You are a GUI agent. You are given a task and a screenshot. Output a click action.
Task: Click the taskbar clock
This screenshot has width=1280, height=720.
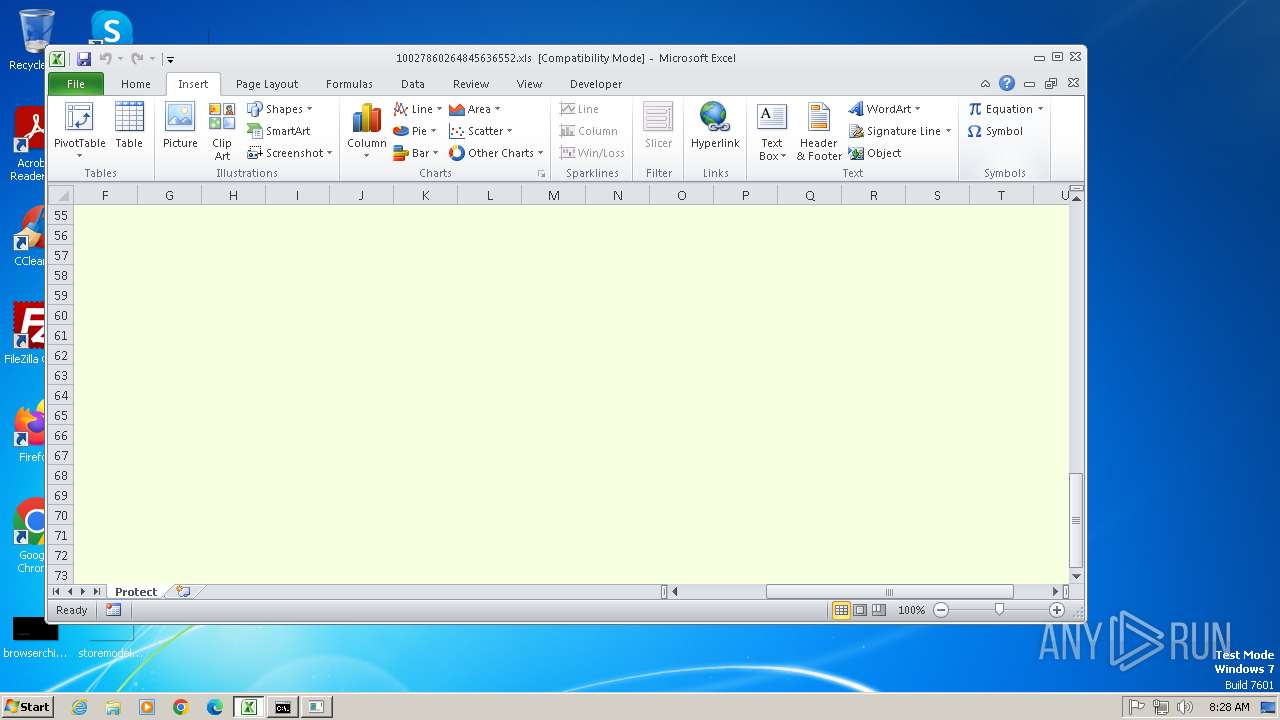coord(1229,707)
